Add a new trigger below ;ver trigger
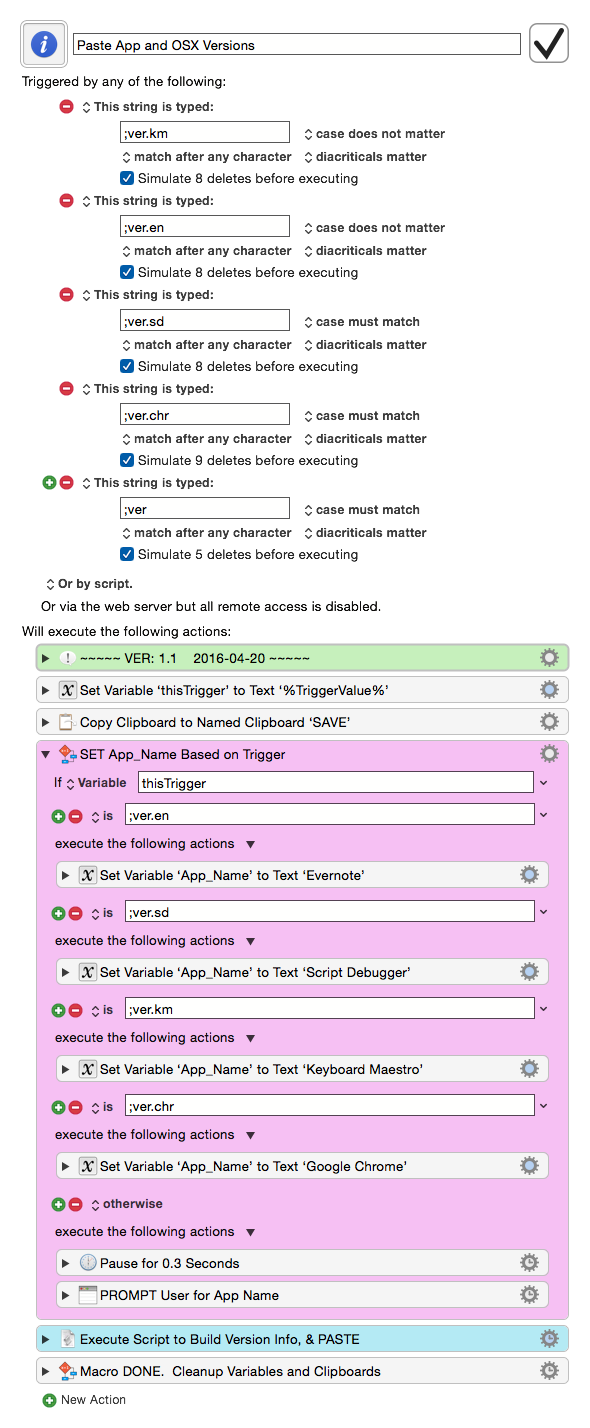This screenshot has height=1428, width=590. (x=49, y=483)
